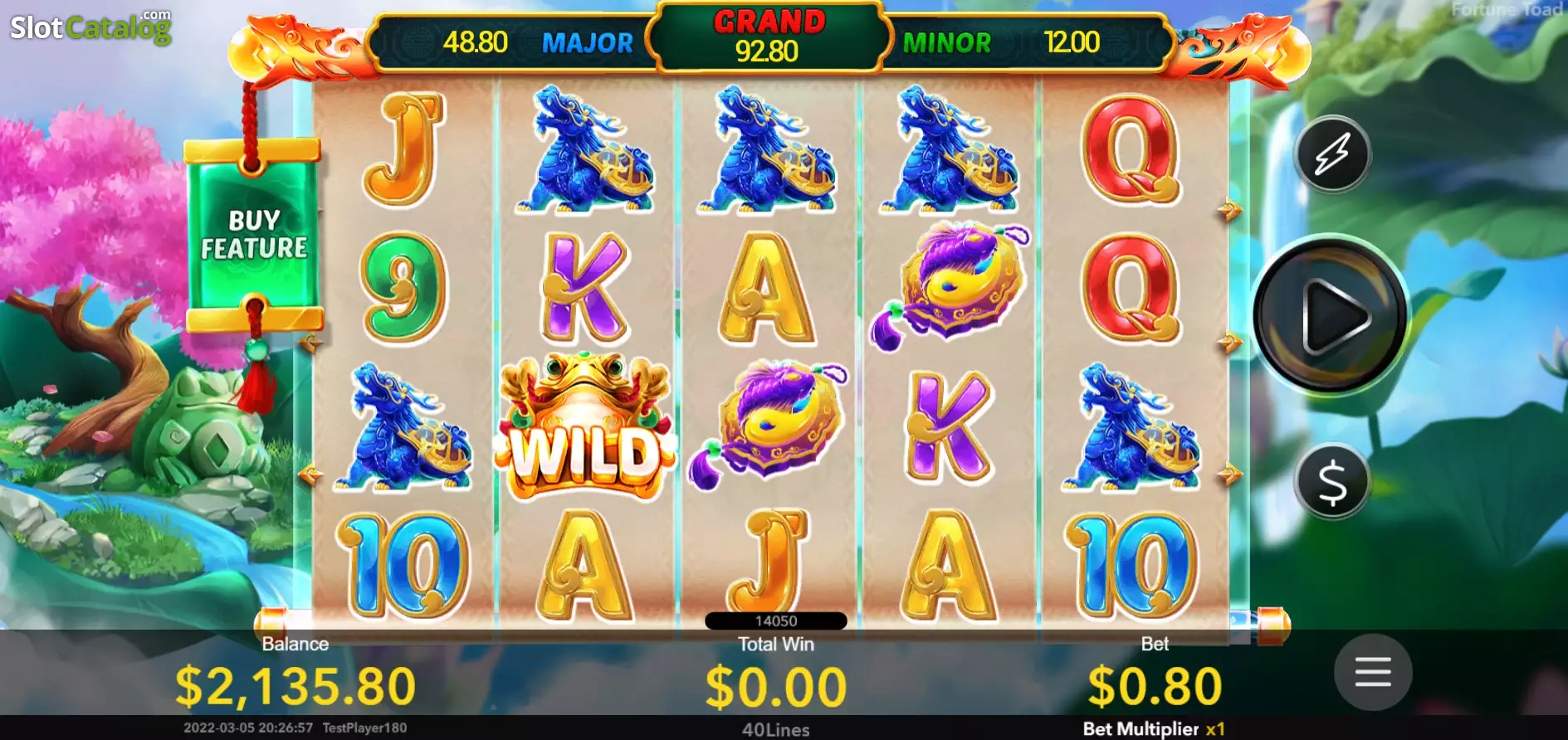Open the hamburger menu button
The height and width of the screenshot is (740, 1568).
pos(1373,672)
